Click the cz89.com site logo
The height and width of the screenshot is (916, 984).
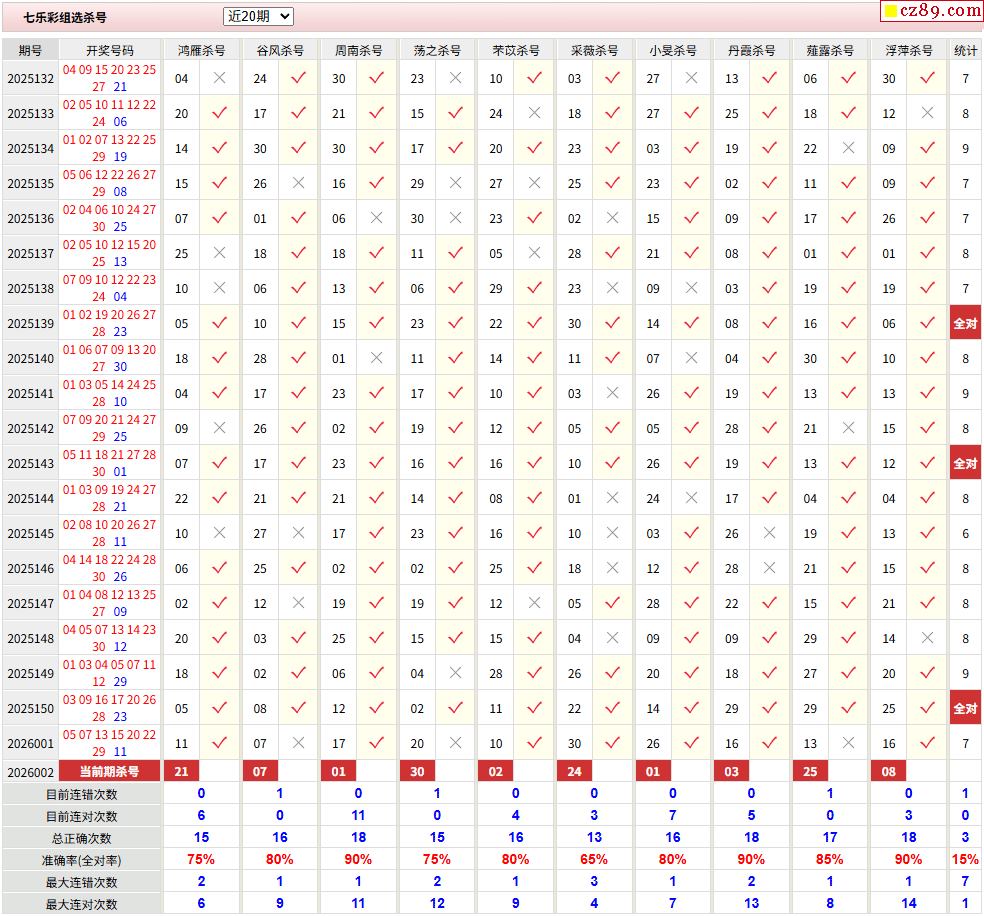[932, 11]
